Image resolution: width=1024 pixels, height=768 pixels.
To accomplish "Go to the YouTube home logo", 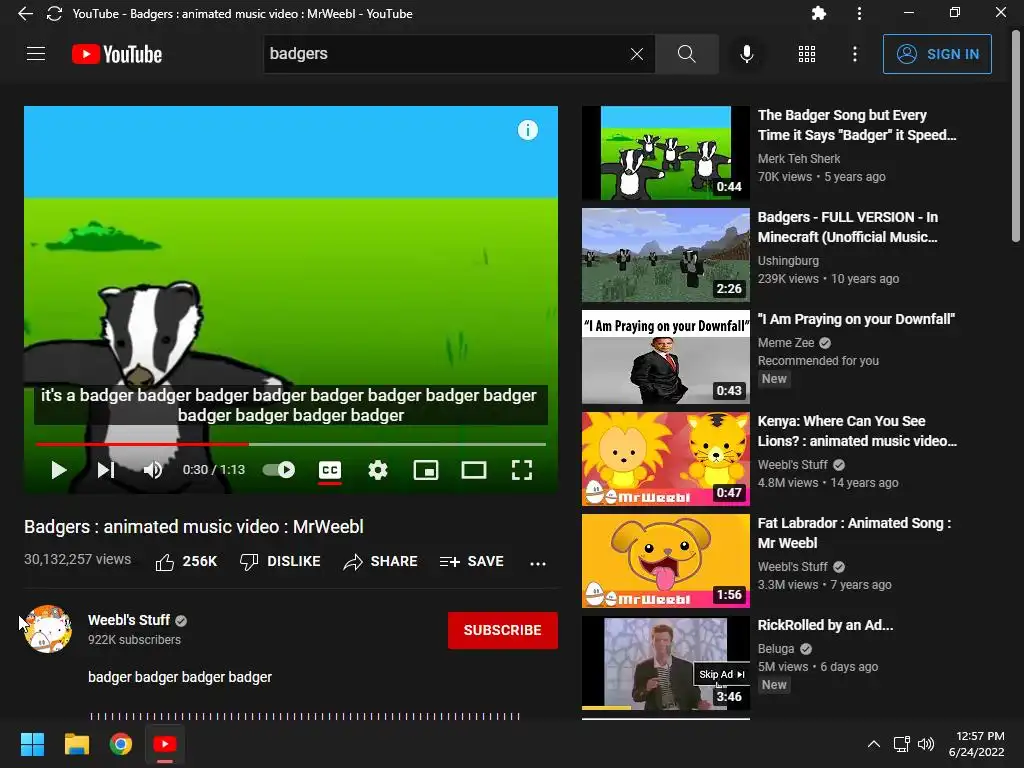I will pyautogui.click(x=117, y=54).
